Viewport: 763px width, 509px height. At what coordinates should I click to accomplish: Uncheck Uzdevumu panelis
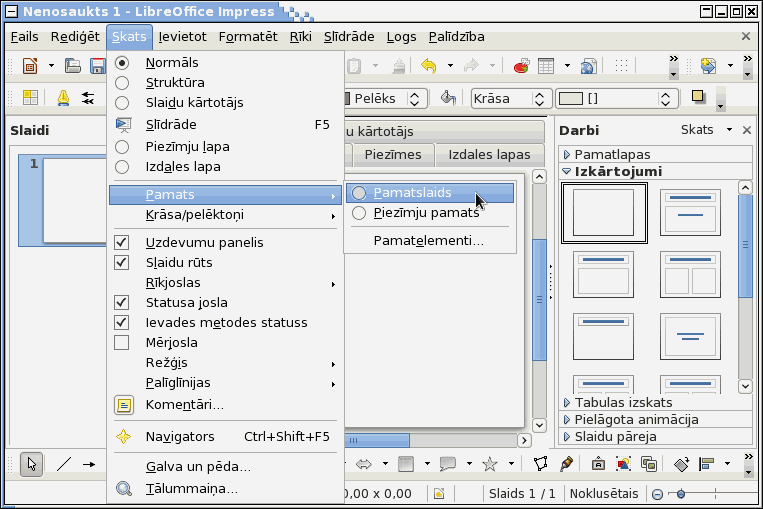[122, 242]
